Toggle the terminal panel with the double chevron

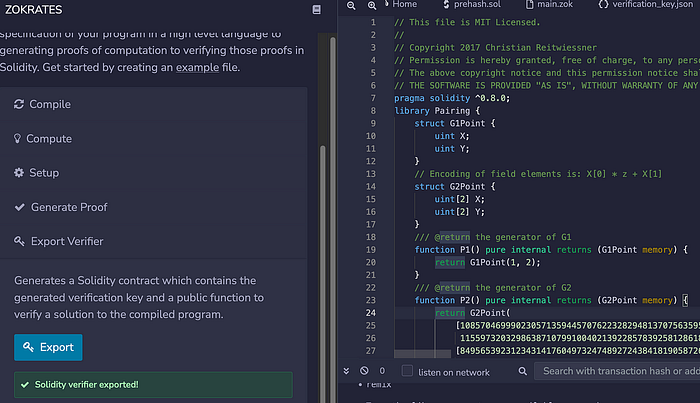pos(346,371)
